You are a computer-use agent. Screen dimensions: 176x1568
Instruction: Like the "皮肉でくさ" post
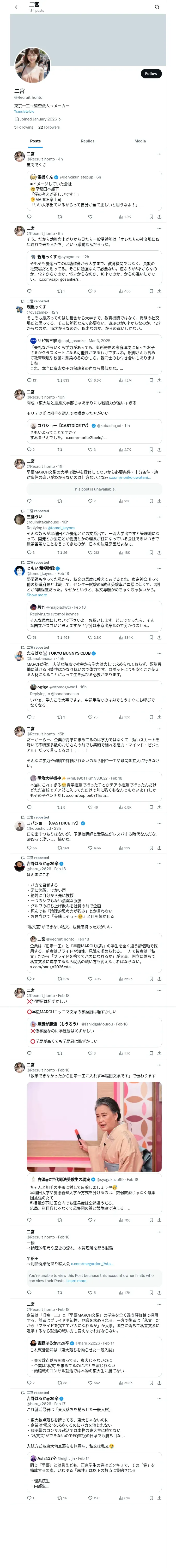pos(90,217)
